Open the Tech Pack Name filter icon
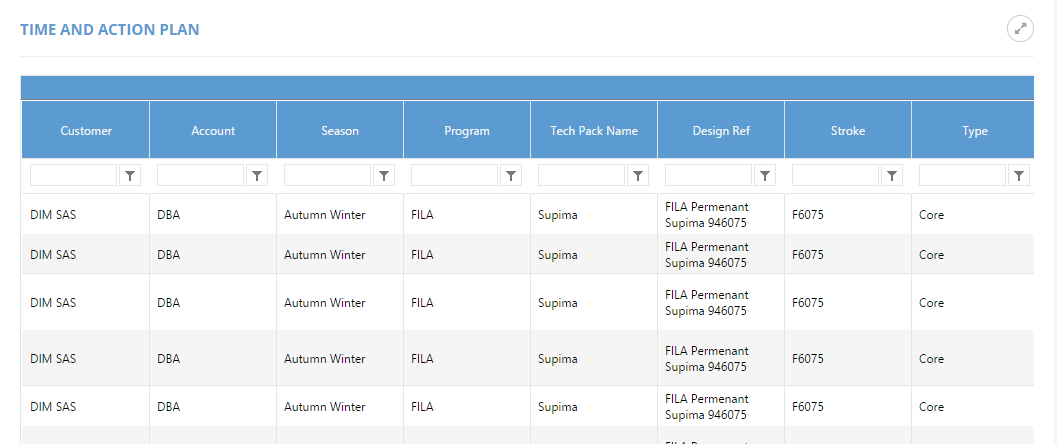 coord(638,176)
